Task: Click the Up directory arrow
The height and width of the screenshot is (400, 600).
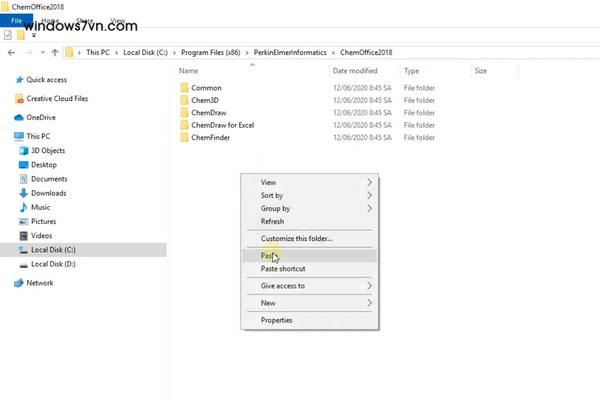Action: coord(54,52)
